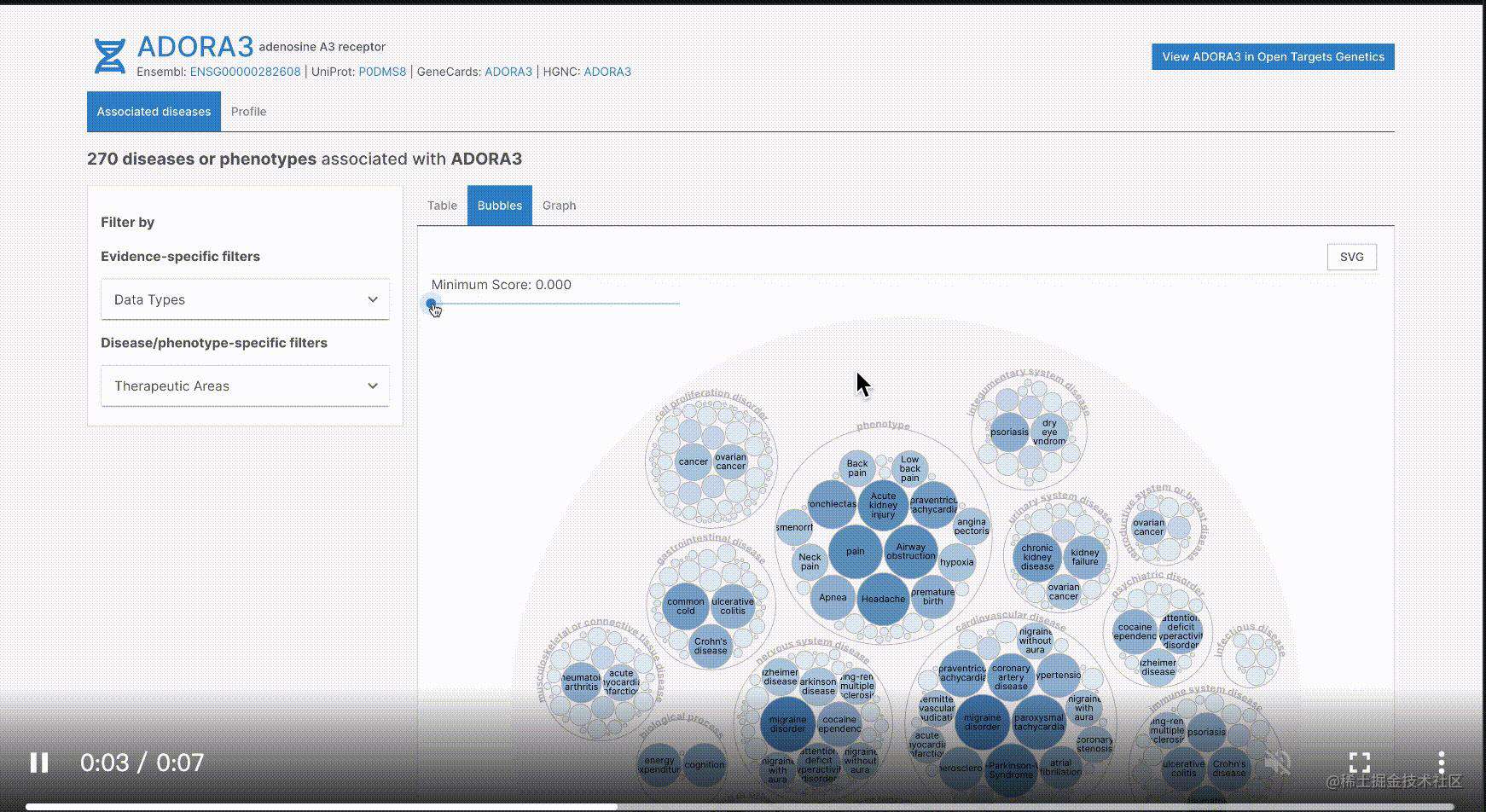Screen dimensions: 1486x812
Task: Select the Airway obstruction bubble
Action: pyautogui.click(x=910, y=551)
